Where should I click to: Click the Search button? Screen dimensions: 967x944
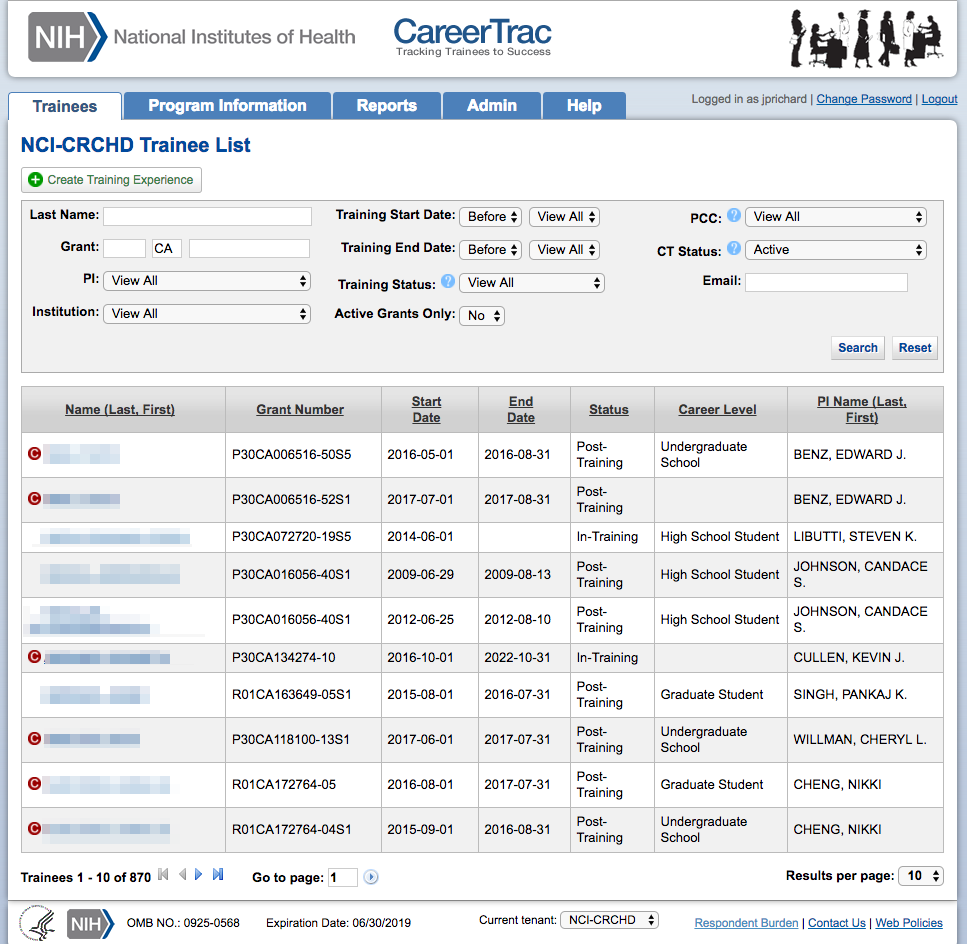pos(858,348)
